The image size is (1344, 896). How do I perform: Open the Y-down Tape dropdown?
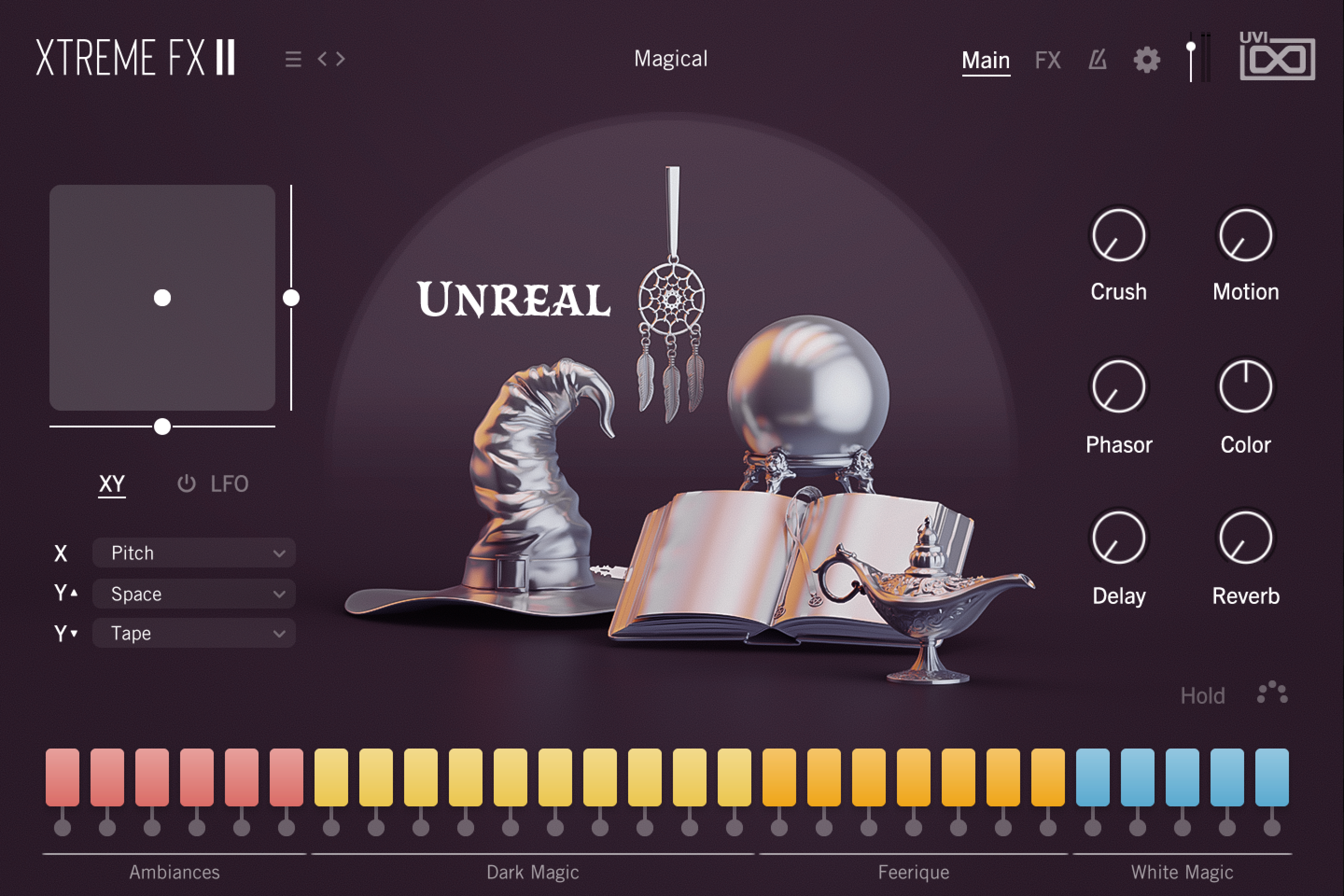pyautogui.click(x=194, y=633)
